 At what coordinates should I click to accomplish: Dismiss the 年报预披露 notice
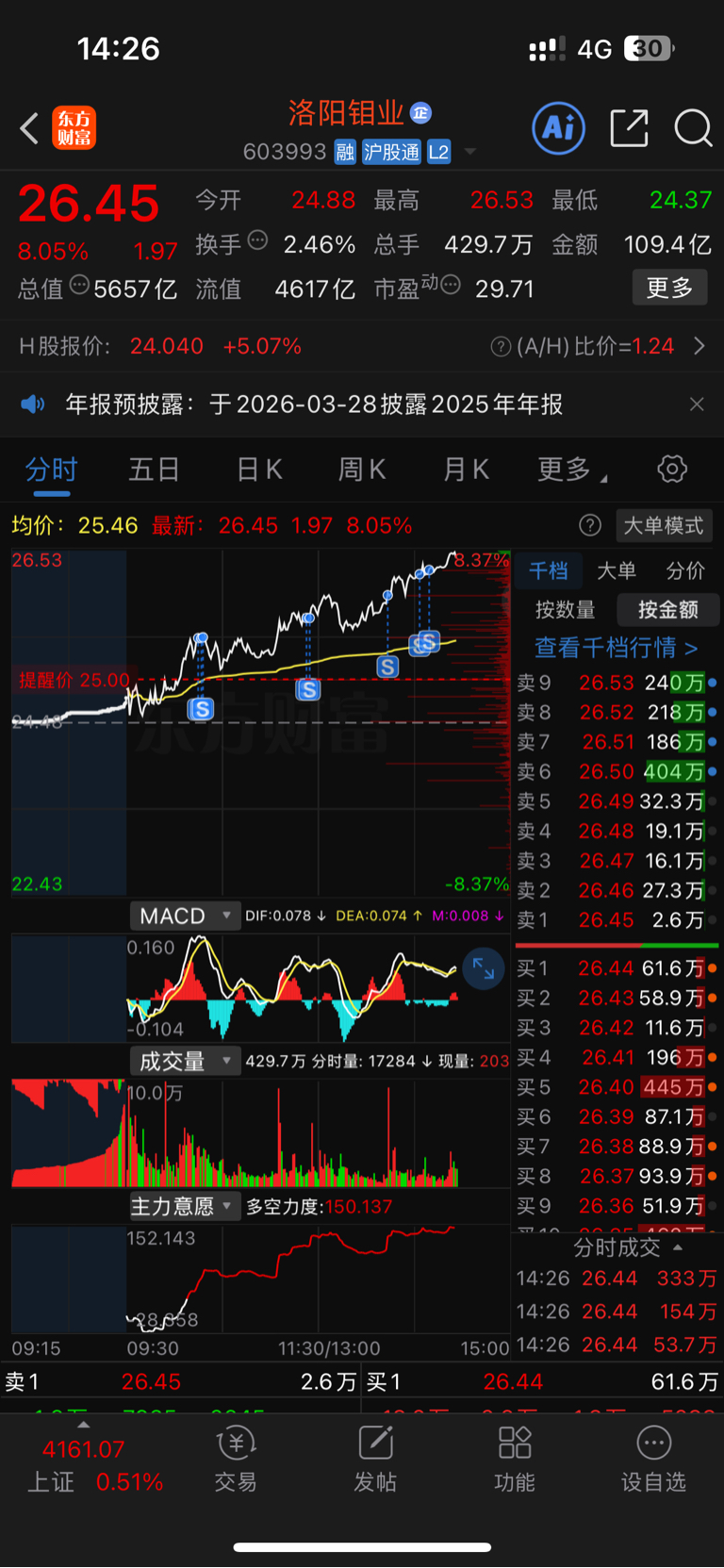tap(697, 404)
